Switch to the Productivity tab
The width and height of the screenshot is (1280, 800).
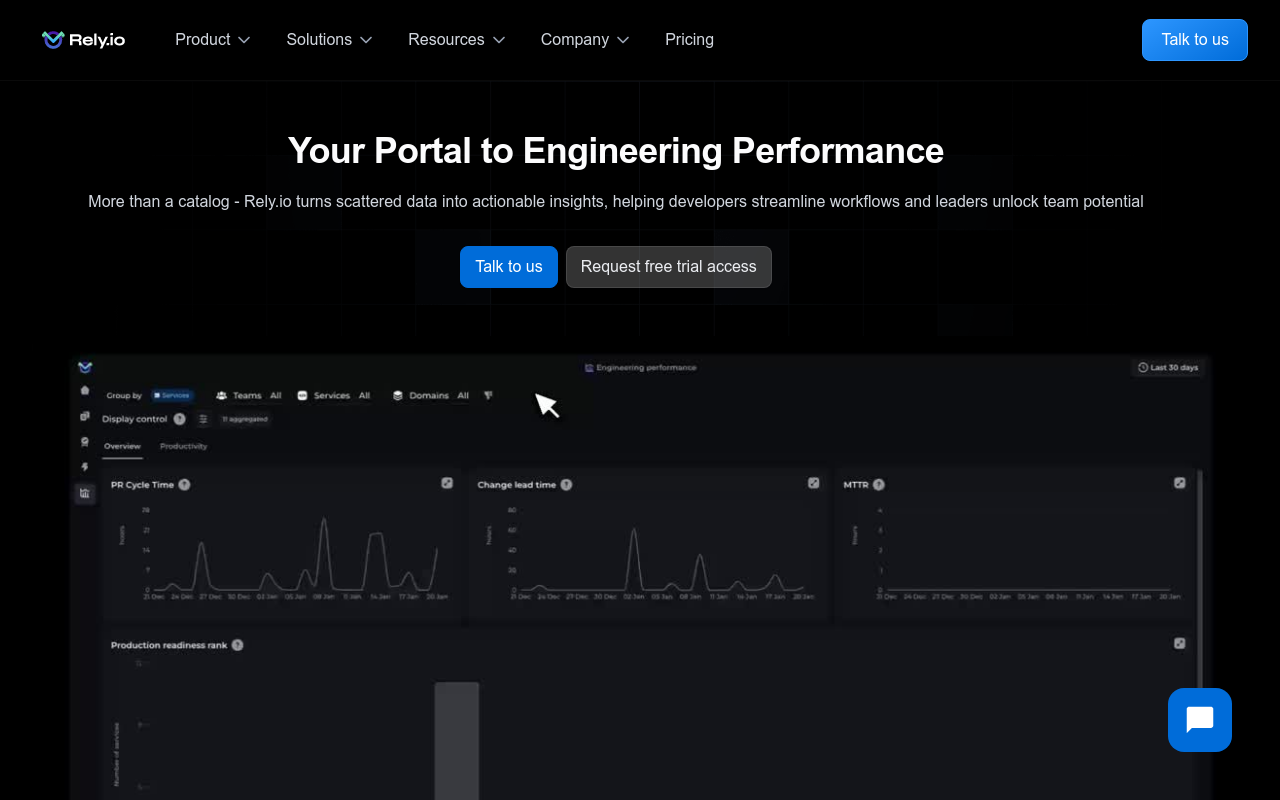coord(184,446)
